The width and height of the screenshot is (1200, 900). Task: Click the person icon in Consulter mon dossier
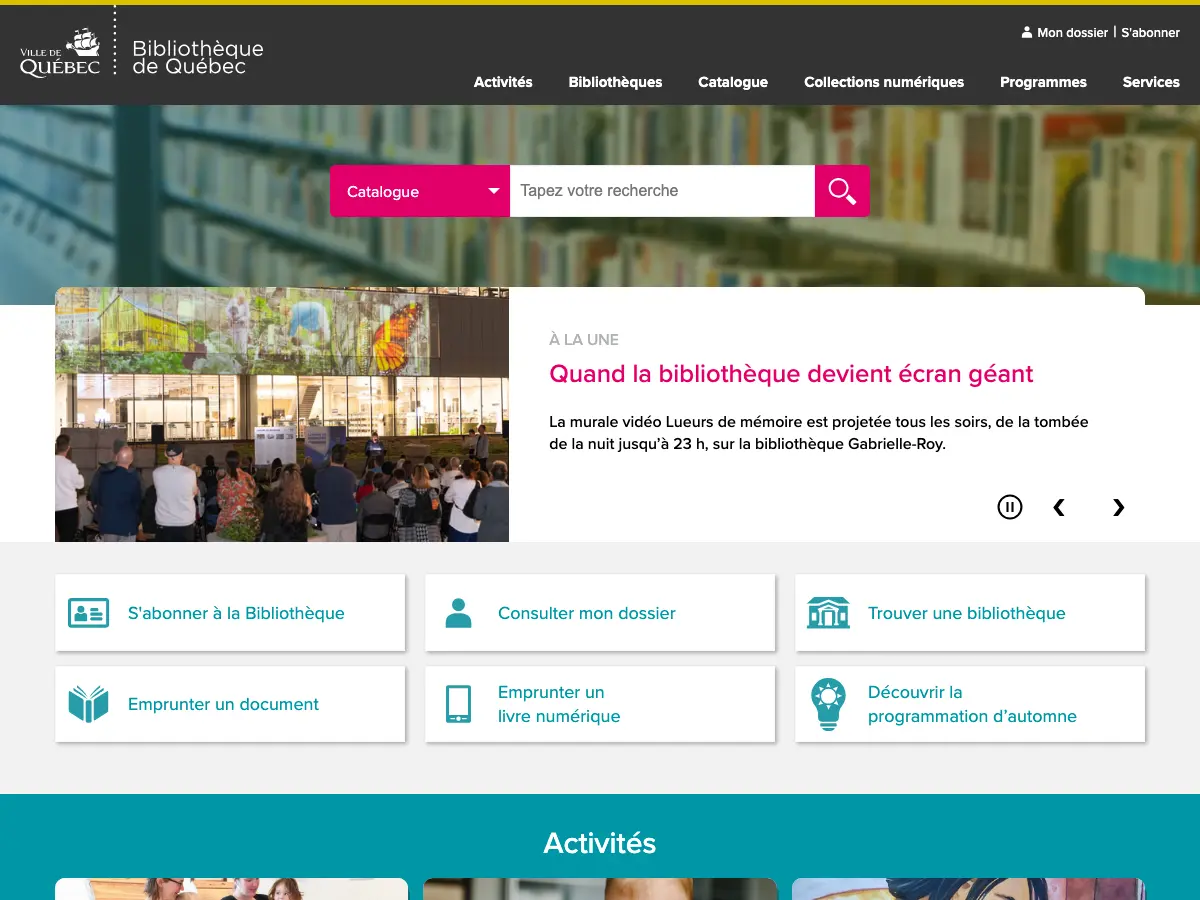click(458, 613)
